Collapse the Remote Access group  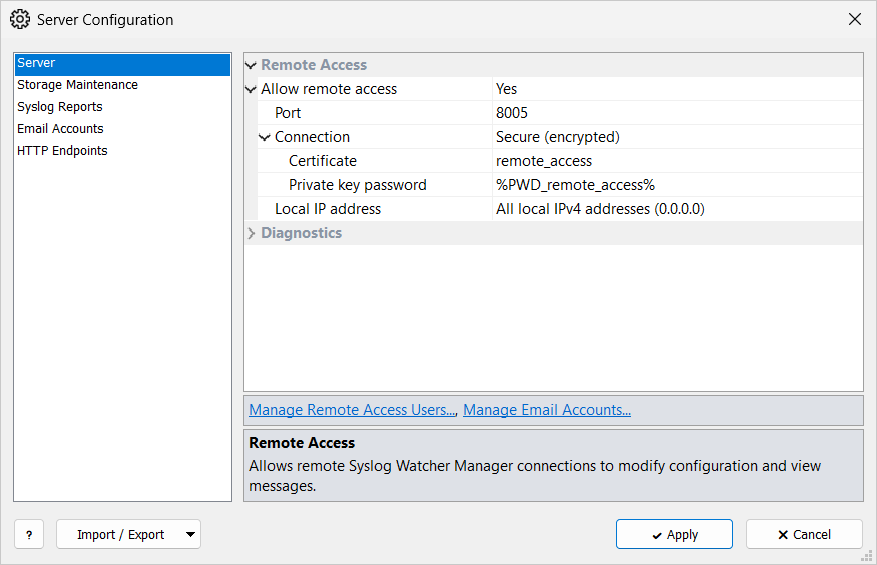tap(251, 65)
